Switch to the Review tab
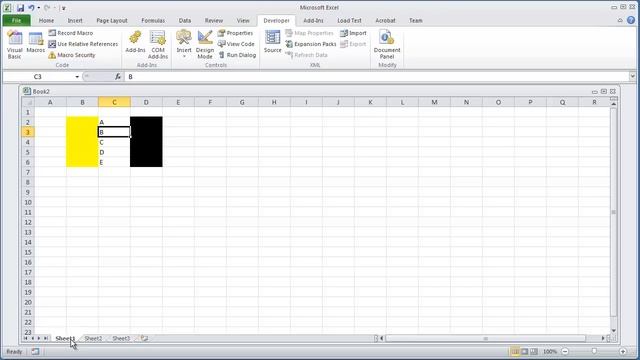 pos(214,20)
